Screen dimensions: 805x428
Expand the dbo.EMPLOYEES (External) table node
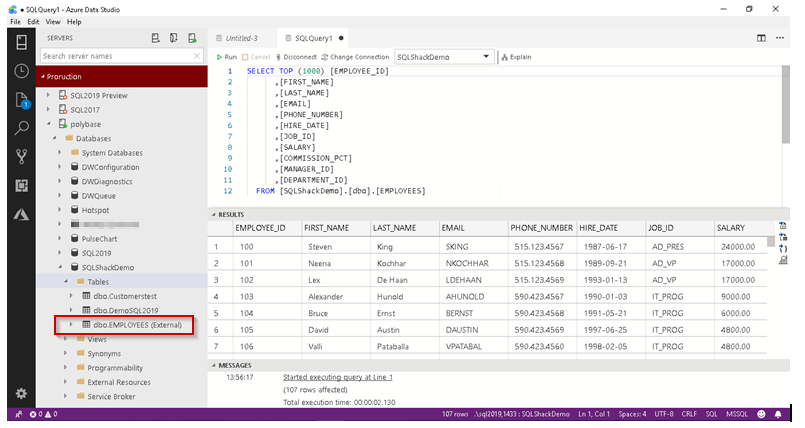click(71, 325)
